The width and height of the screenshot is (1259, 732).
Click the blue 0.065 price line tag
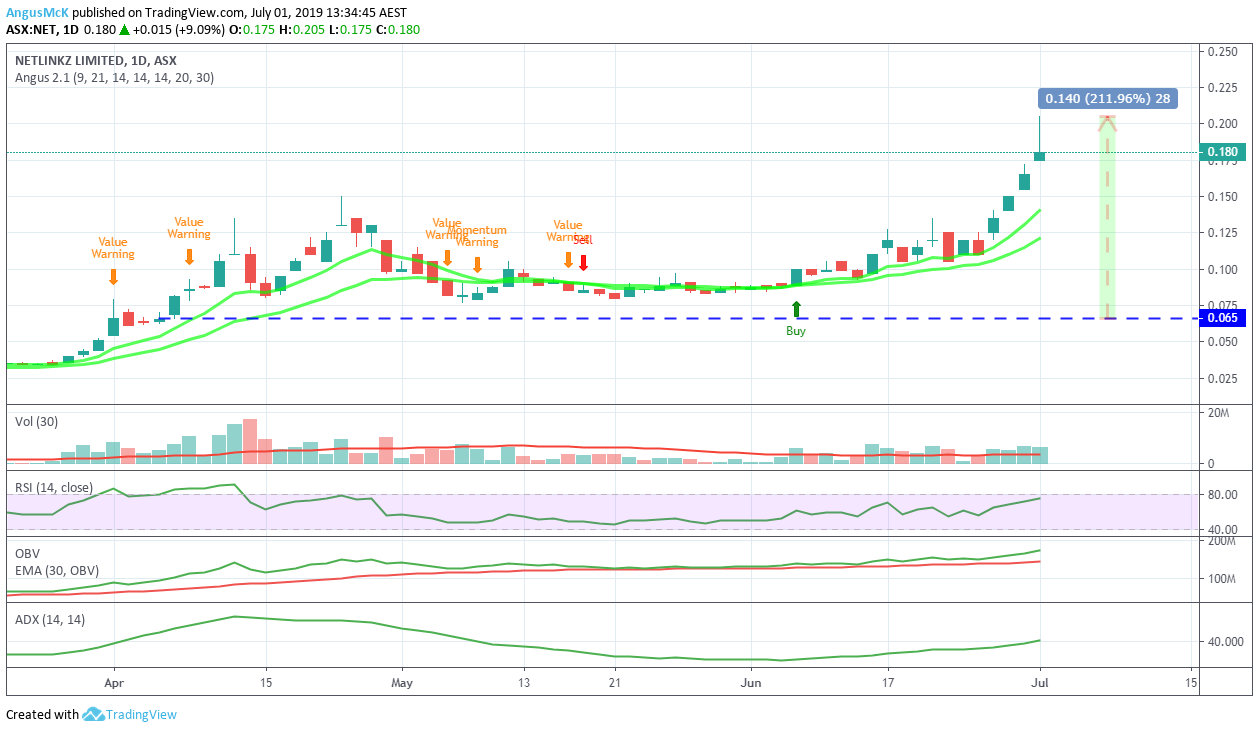tap(1222, 318)
